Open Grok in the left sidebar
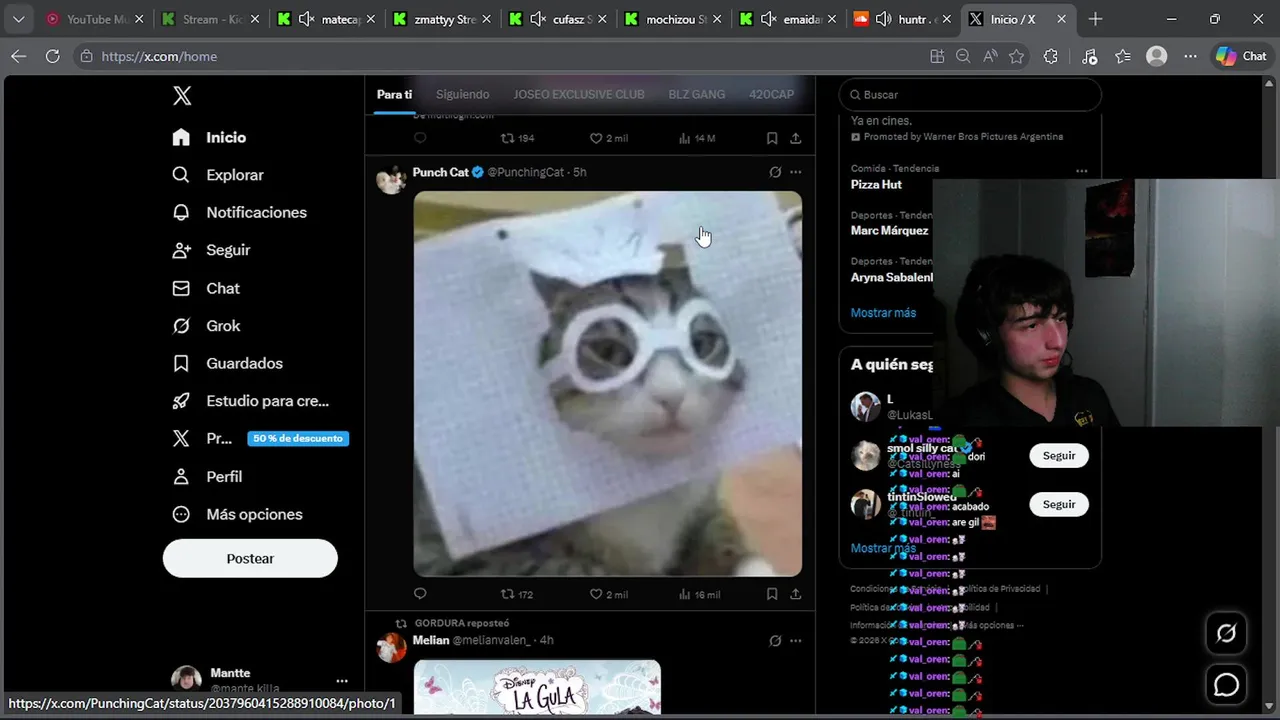 [206, 326]
